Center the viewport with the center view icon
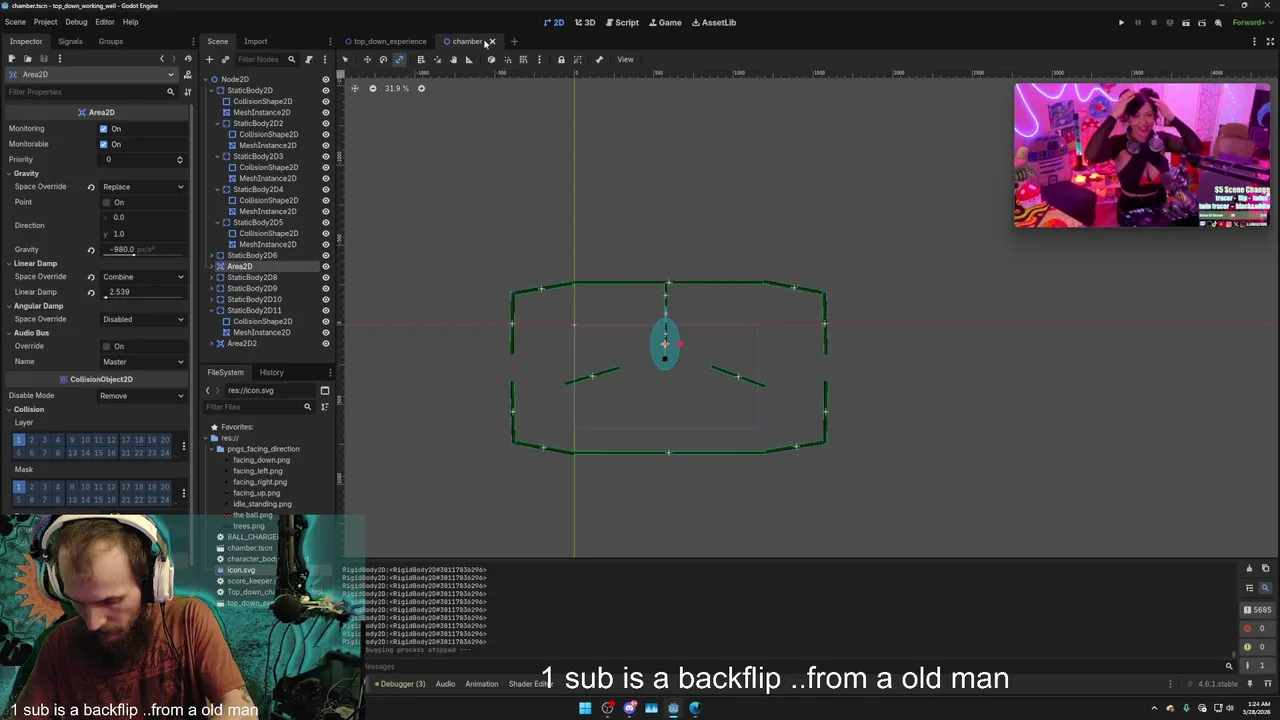This screenshot has width=1280, height=720. (x=355, y=88)
